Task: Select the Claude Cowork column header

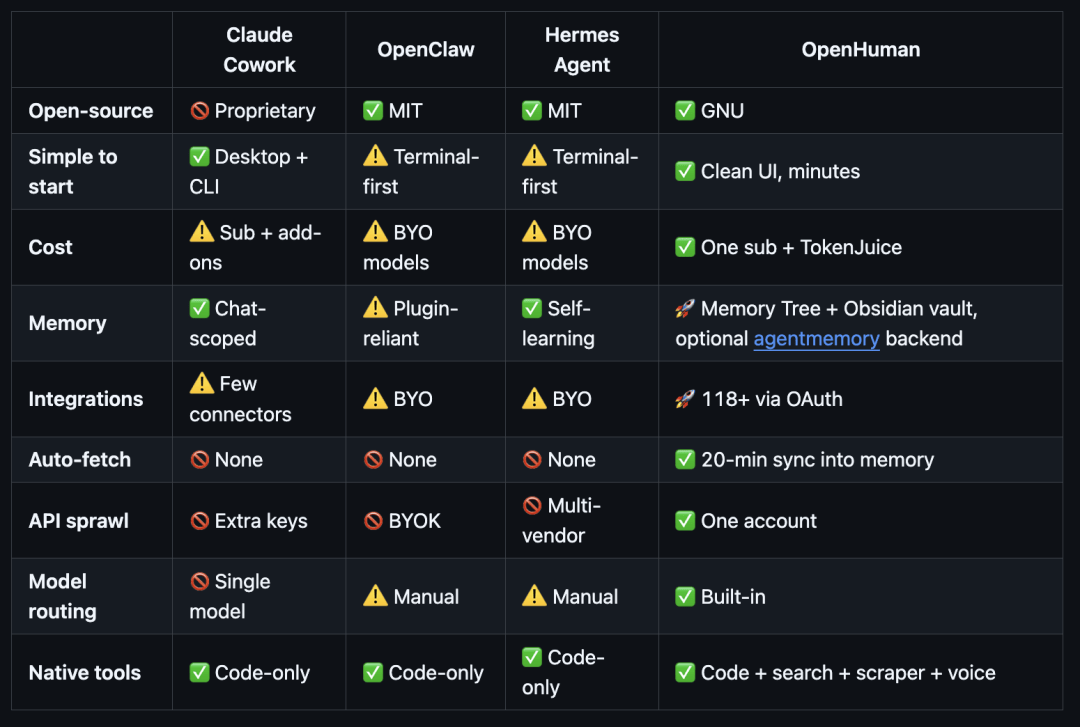Action: coord(259,50)
